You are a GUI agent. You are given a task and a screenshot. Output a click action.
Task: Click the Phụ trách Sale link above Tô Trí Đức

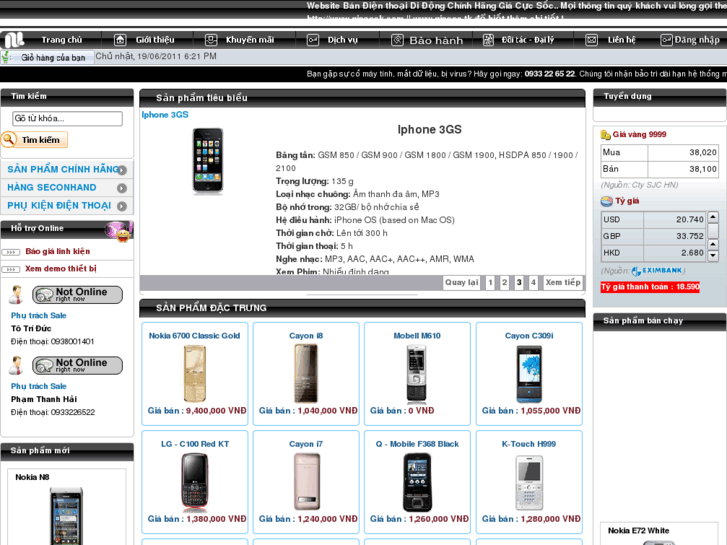point(38,315)
